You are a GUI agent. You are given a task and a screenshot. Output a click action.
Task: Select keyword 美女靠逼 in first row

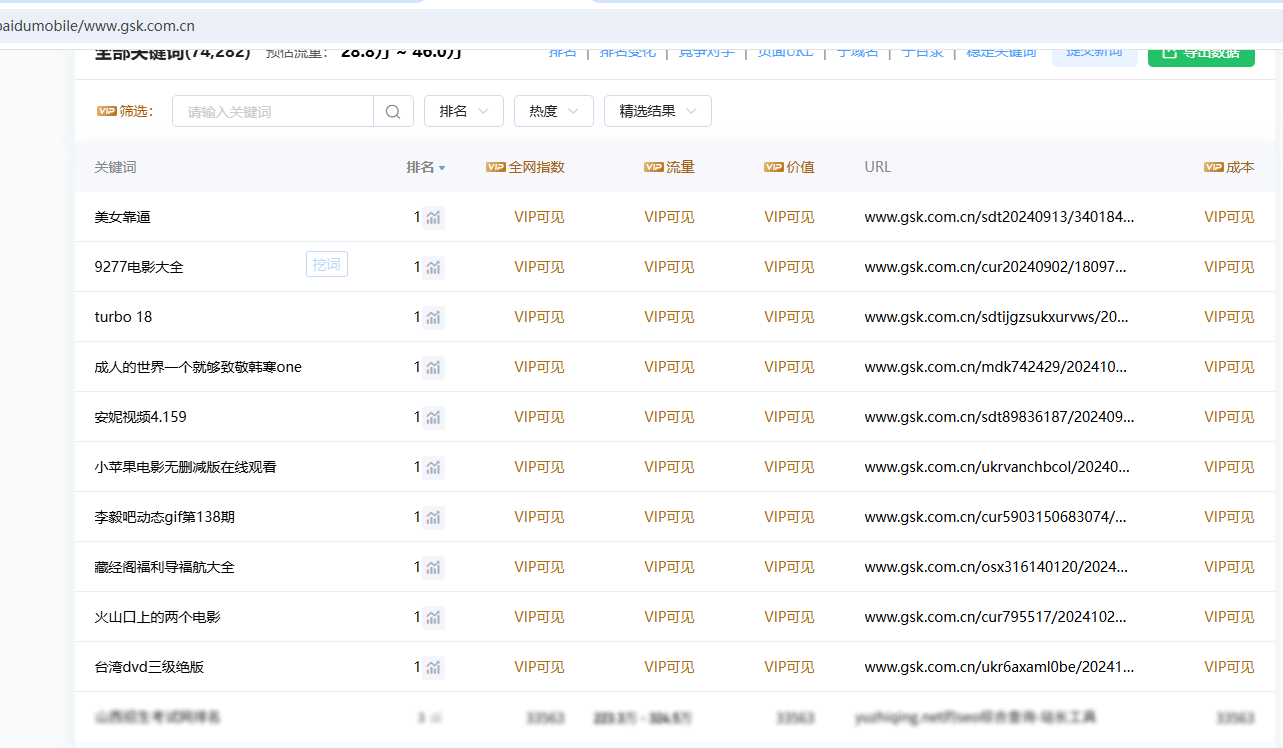pyautogui.click(x=123, y=217)
